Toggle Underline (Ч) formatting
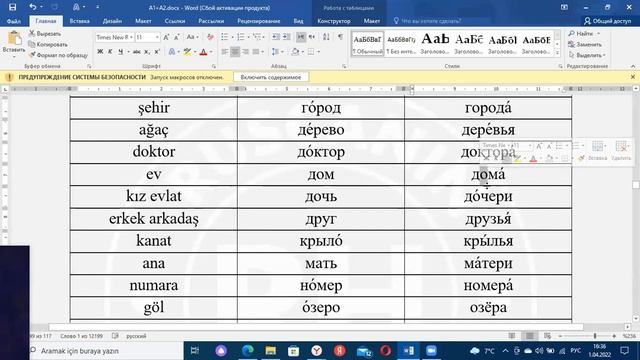This screenshot has height=360, width=640. pyautogui.click(x=120, y=52)
